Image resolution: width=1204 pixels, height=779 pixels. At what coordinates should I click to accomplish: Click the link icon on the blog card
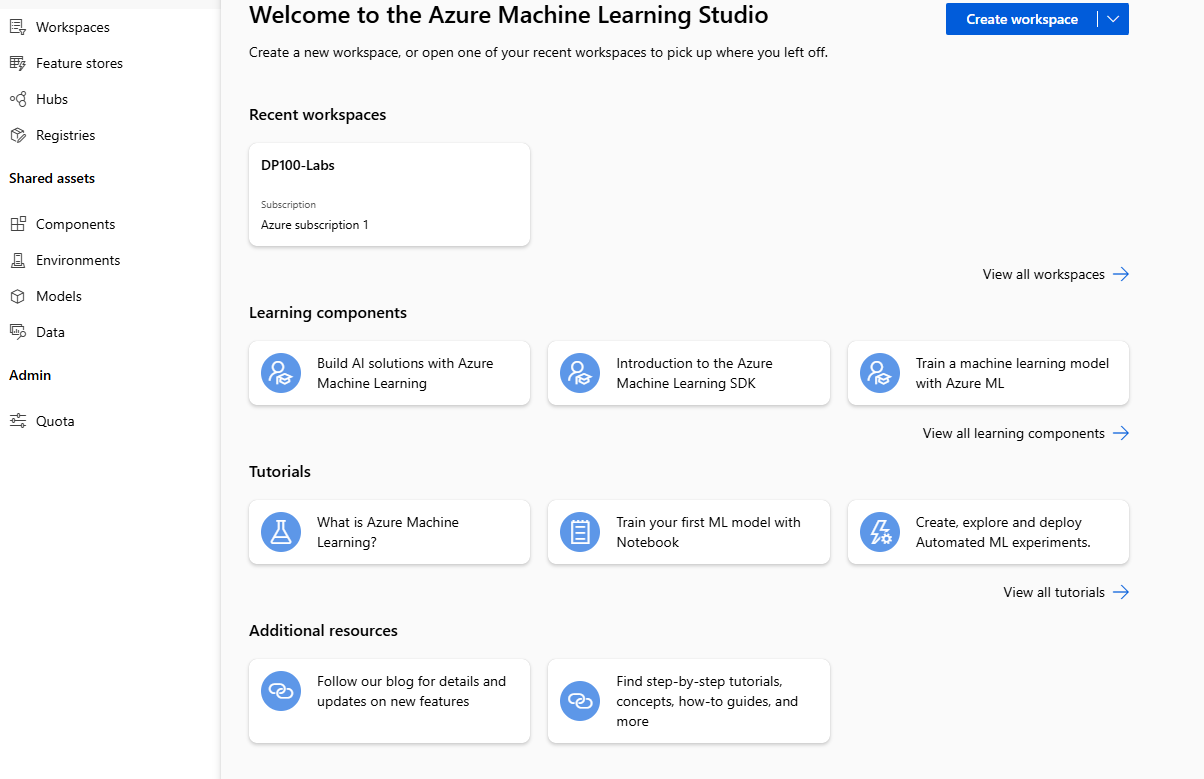click(281, 691)
